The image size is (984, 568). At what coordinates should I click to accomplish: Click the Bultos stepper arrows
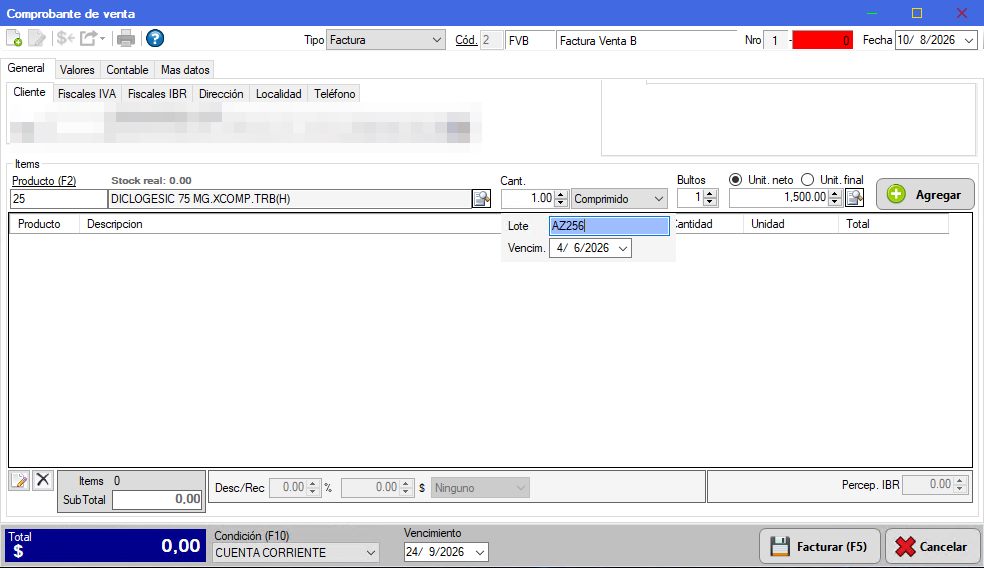(710, 198)
